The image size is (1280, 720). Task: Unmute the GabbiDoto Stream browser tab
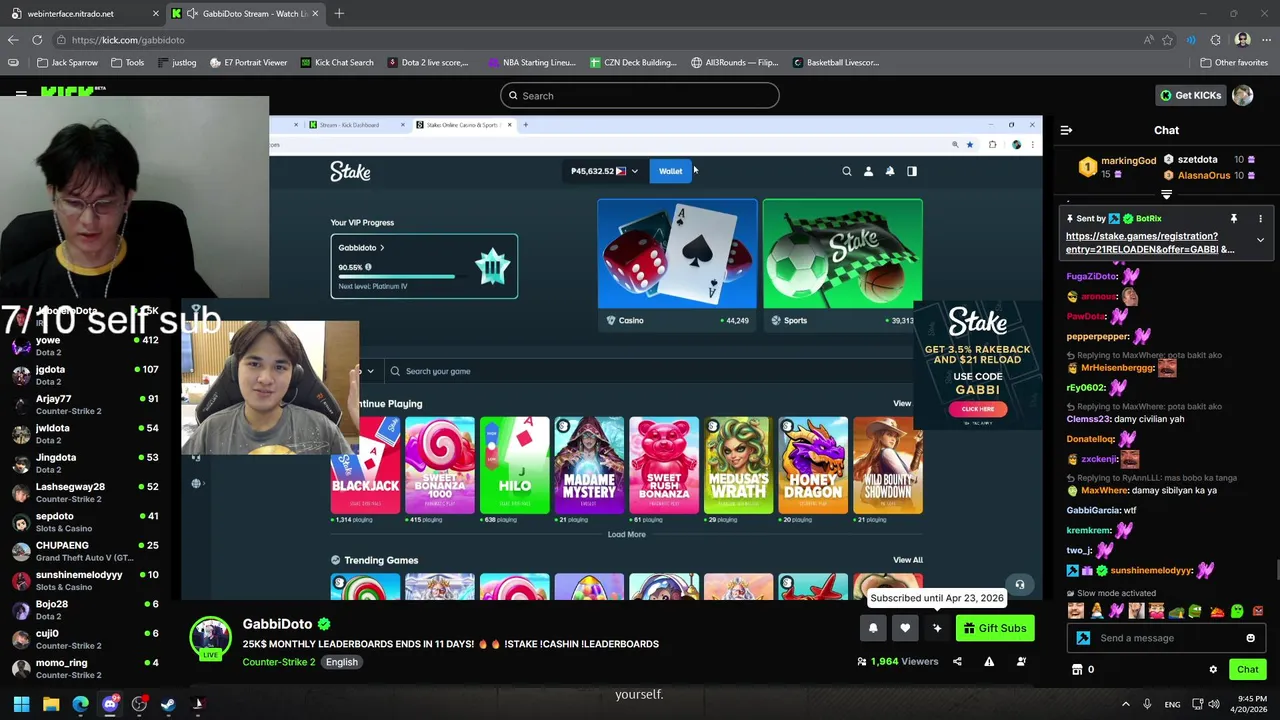tap(192, 14)
